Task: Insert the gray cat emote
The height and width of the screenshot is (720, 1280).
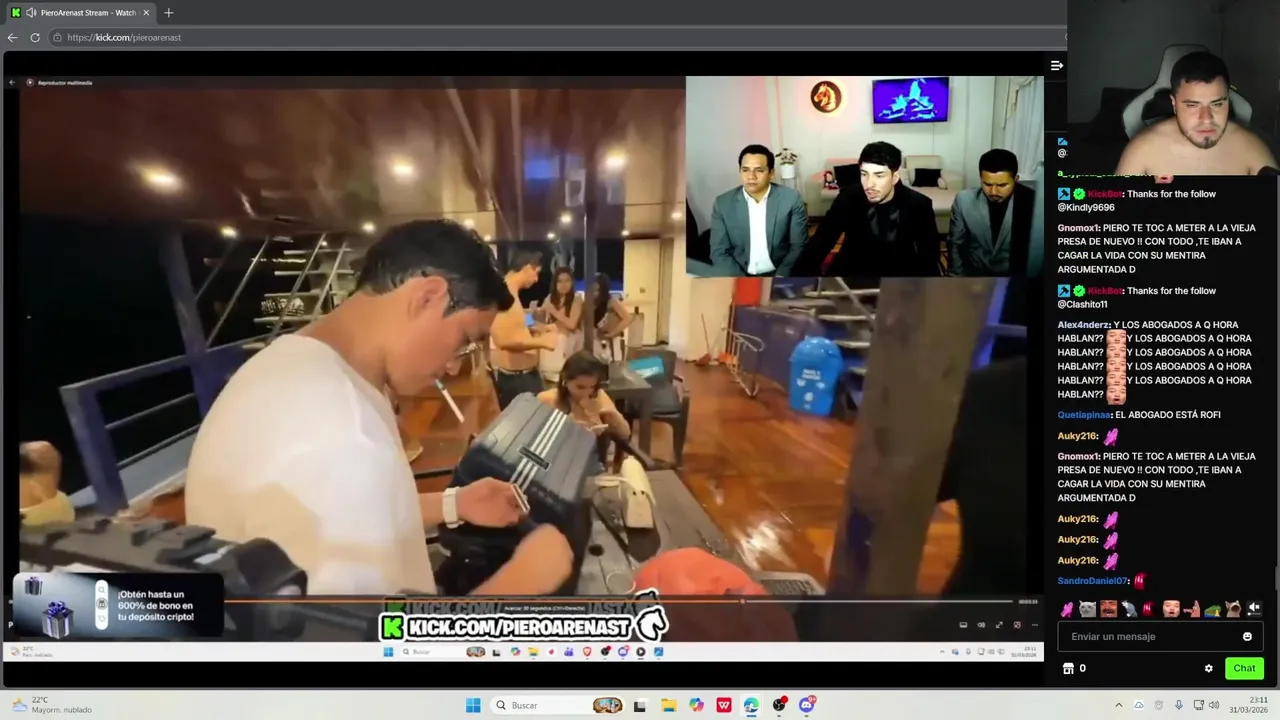Action: click(x=1129, y=609)
